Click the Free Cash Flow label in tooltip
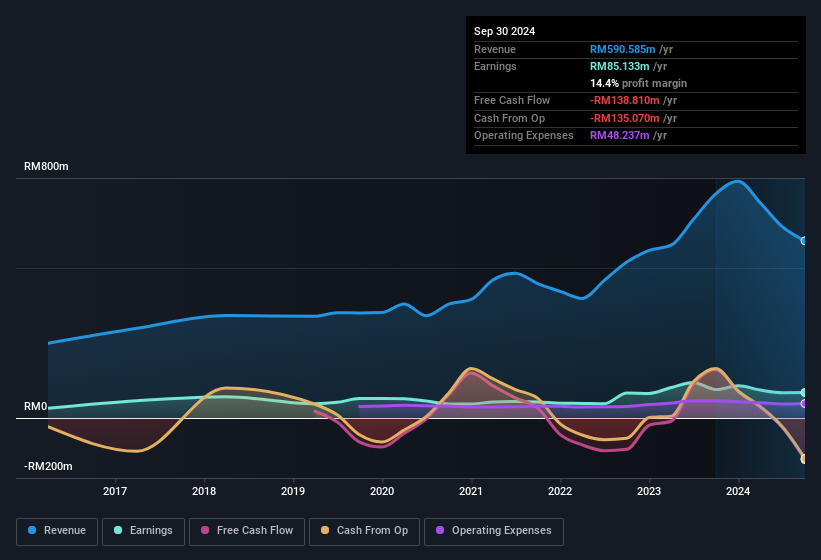This screenshot has height=560, width=821. tap(512, 100)
